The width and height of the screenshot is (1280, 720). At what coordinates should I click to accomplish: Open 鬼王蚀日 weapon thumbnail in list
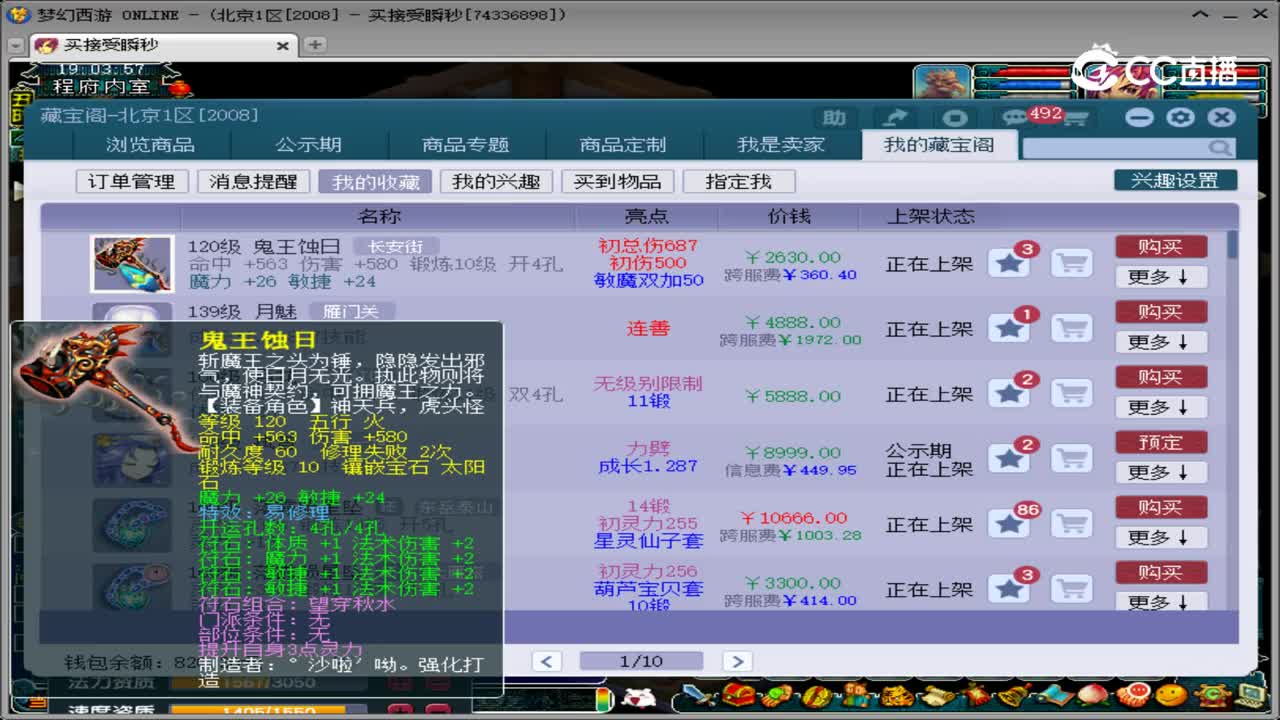(x=132, y=264)
